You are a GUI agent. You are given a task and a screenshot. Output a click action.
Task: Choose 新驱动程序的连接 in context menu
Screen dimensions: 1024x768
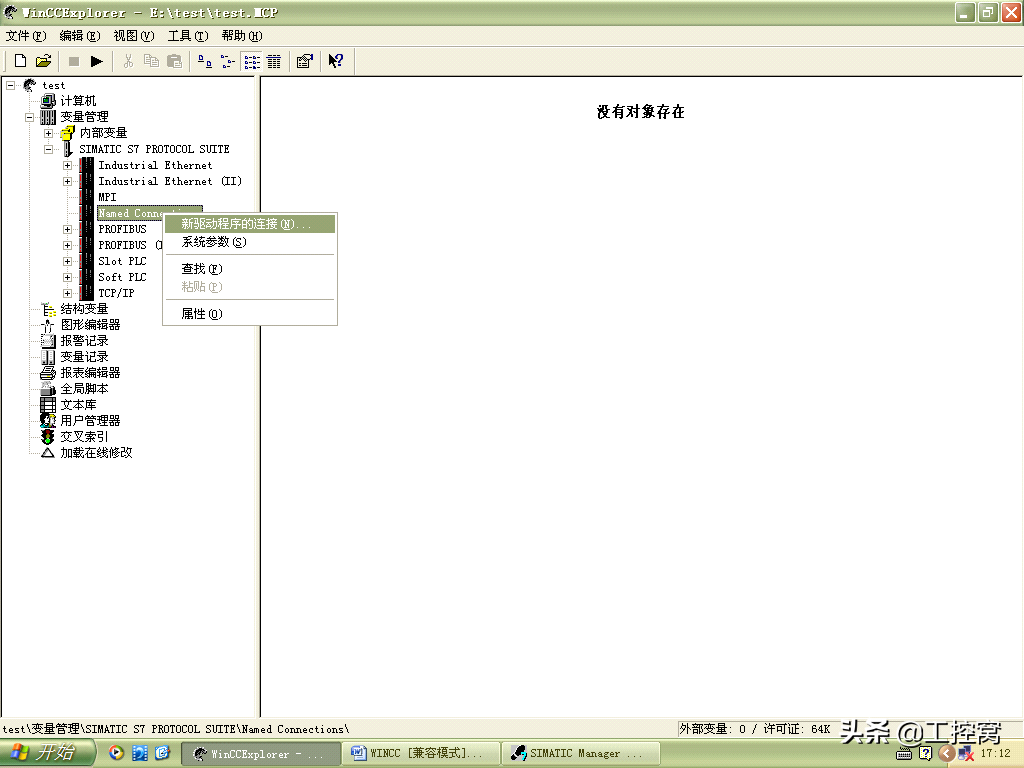[245, 224]
